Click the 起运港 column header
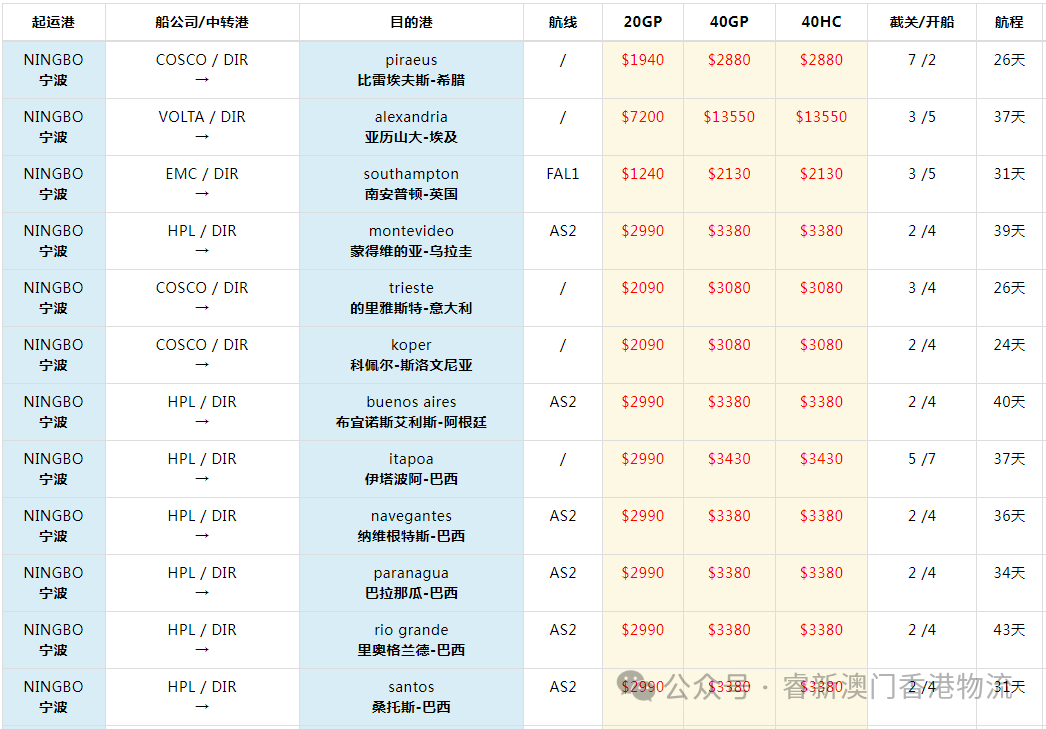1046x729 pixels. tap(53, 22)
